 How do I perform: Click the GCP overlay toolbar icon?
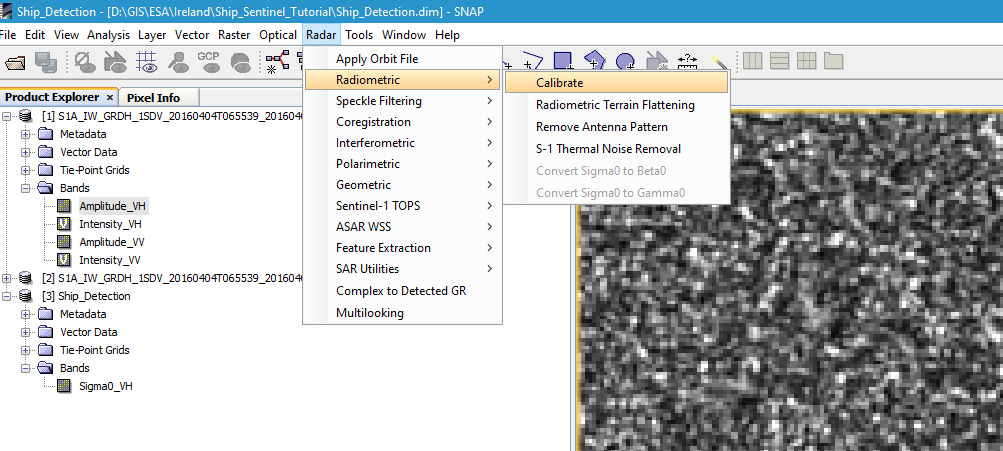208,62
